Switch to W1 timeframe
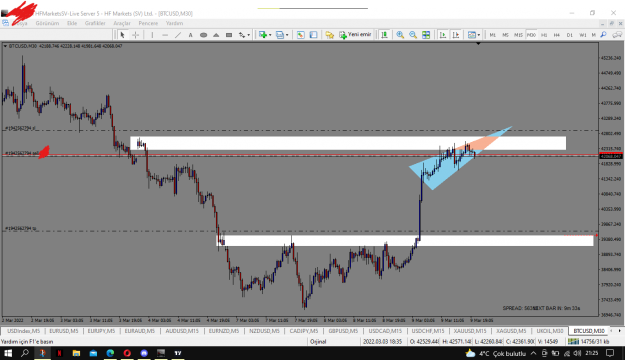625x360 pixels. click(583, 35)
